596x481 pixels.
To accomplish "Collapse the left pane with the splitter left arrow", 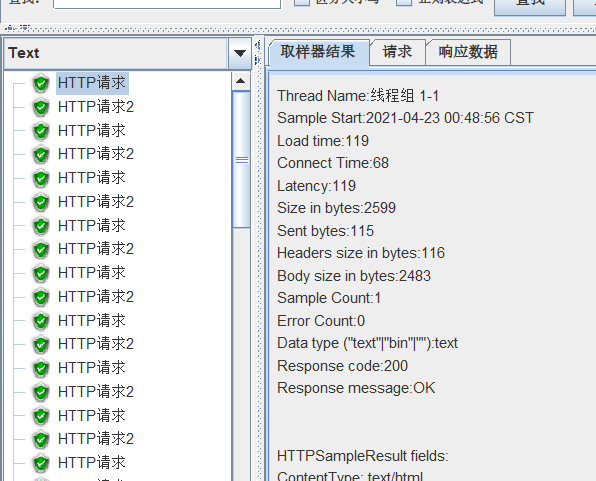I will tap(258, 46).
